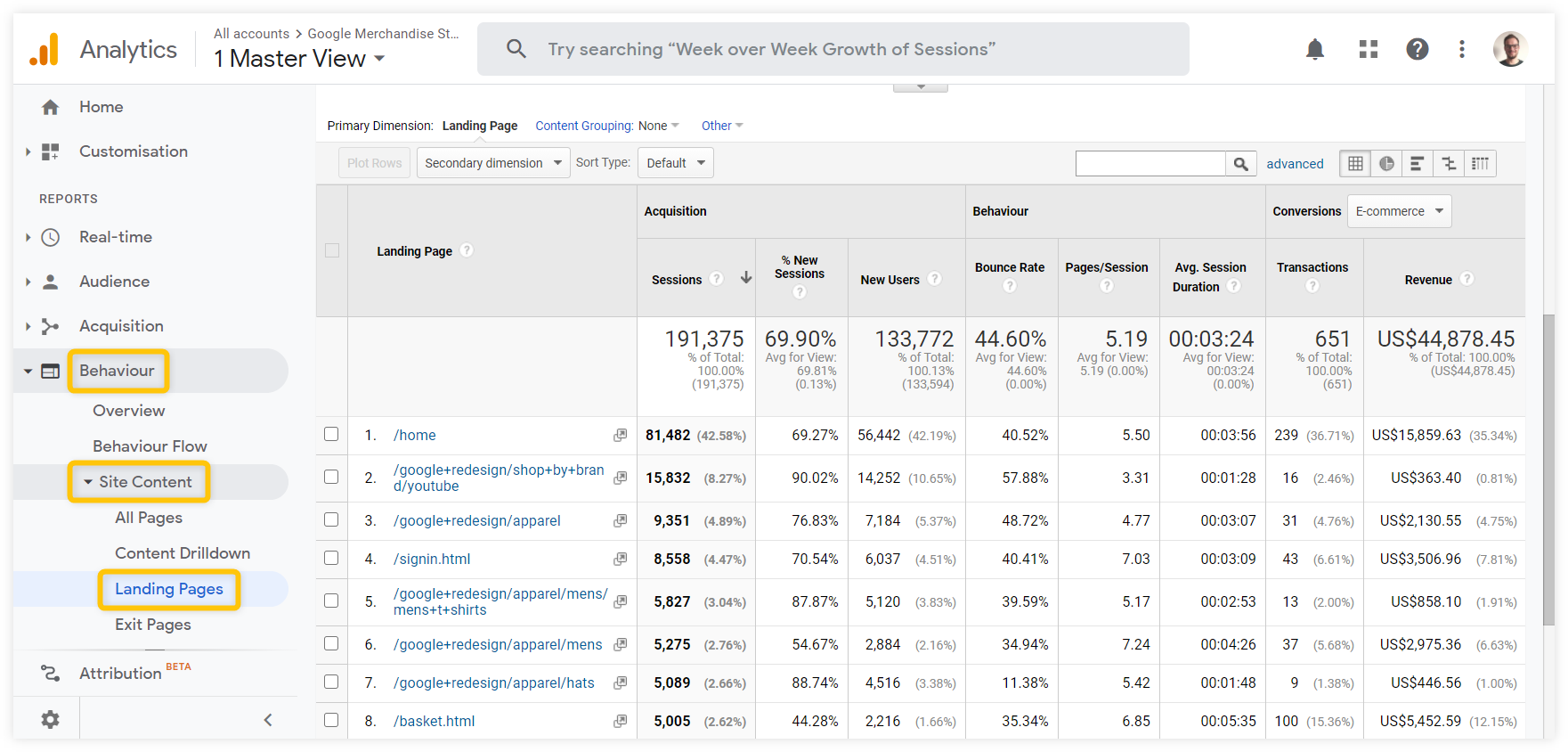Screen dimensions: 1568x752
Task: Click the advanced filter link
Action: pyautogui.click(x=1295, y=164)
